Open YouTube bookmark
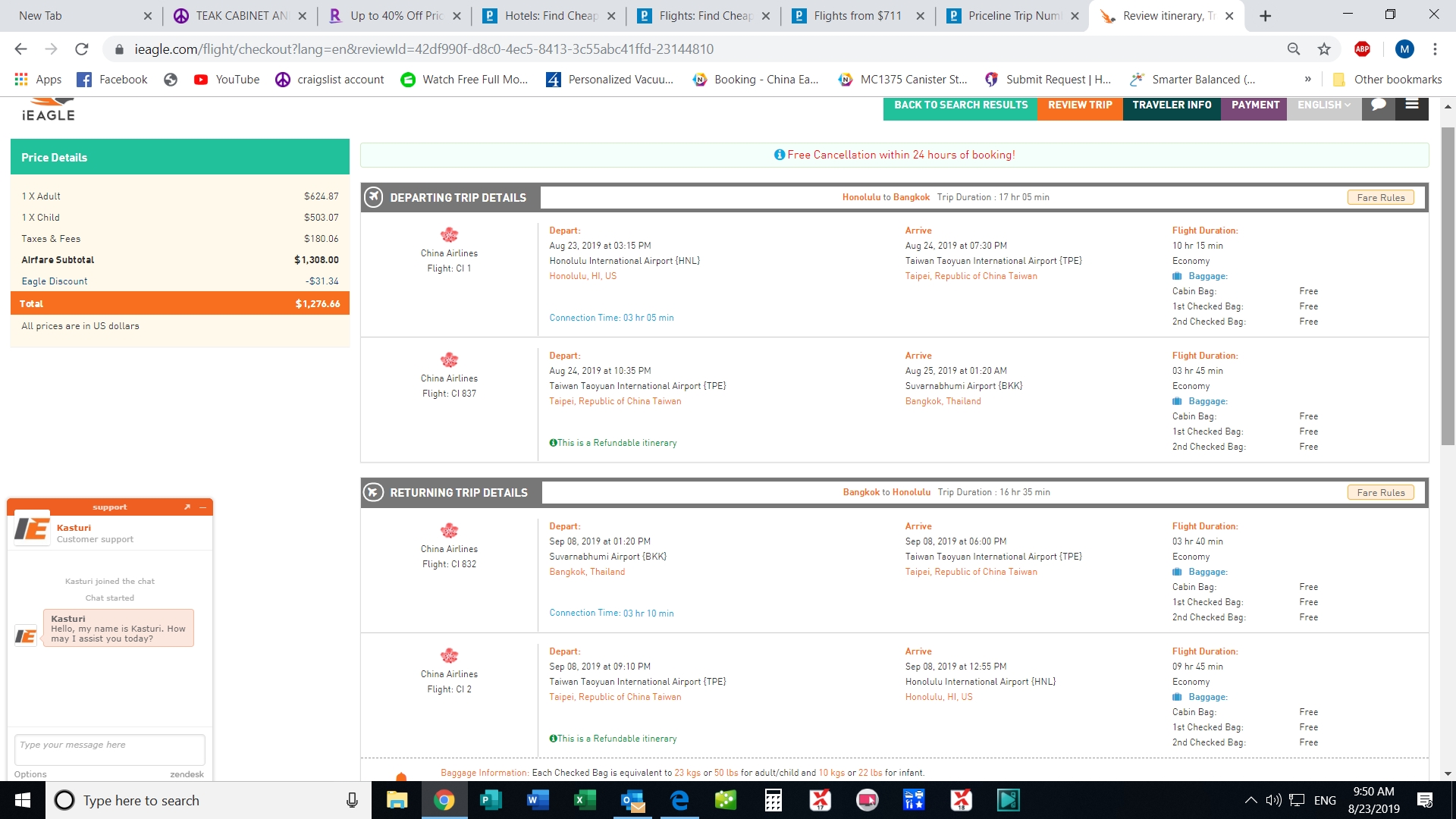The width and height of the screenshot is (1456, 819). [x=227, y=80]
